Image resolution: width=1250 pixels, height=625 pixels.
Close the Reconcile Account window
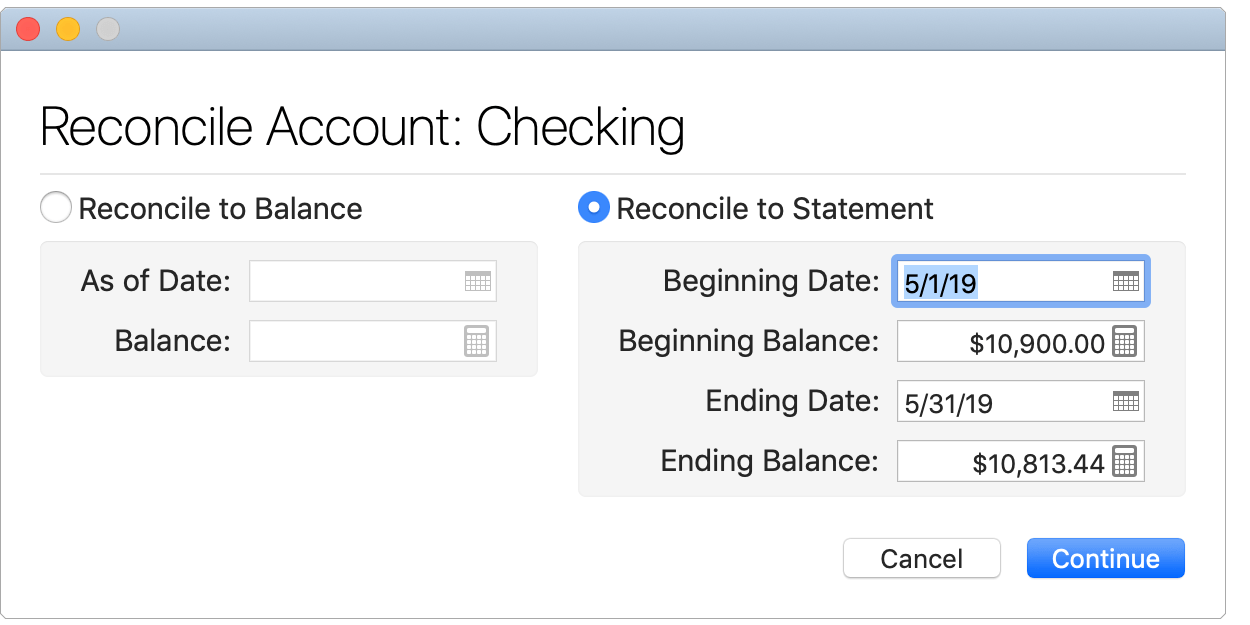pyautogui.click(x=28, y=29)
